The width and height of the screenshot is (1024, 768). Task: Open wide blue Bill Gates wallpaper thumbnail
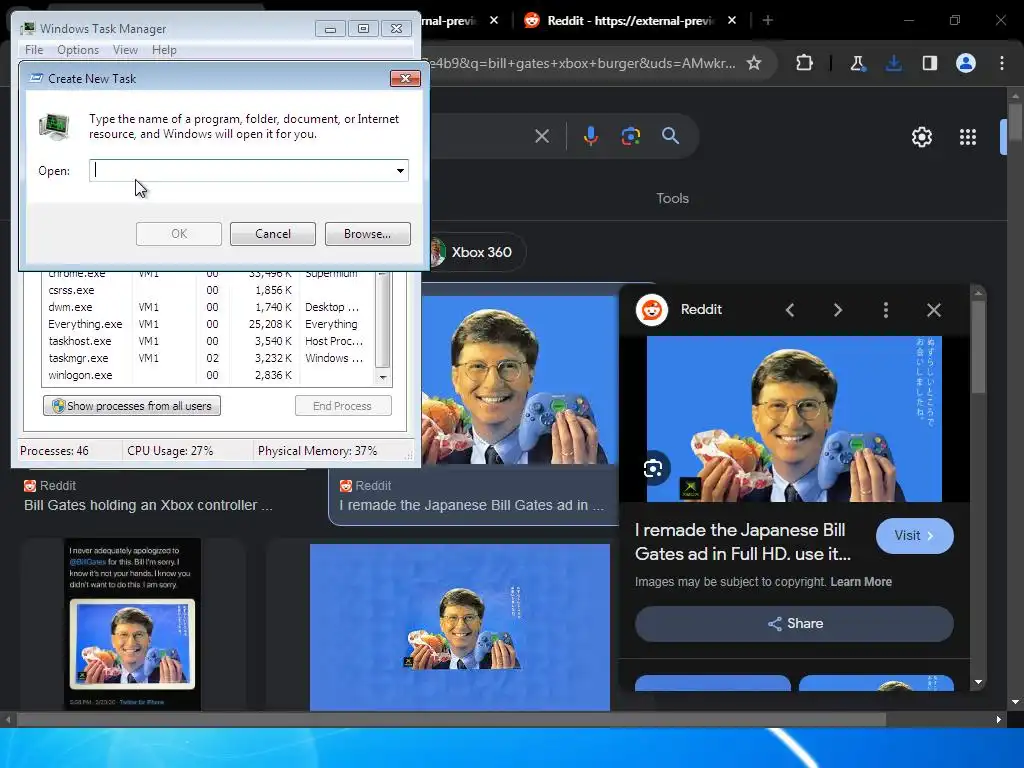[460, 627]
